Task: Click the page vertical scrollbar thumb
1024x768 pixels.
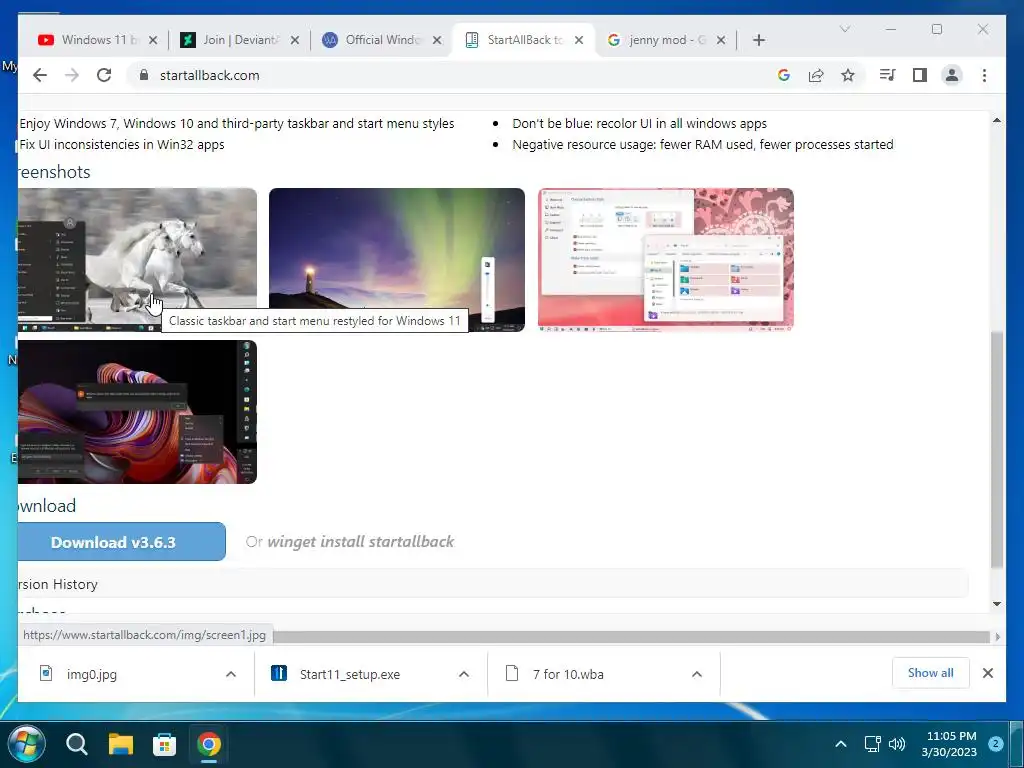Action: click(997, 449)
